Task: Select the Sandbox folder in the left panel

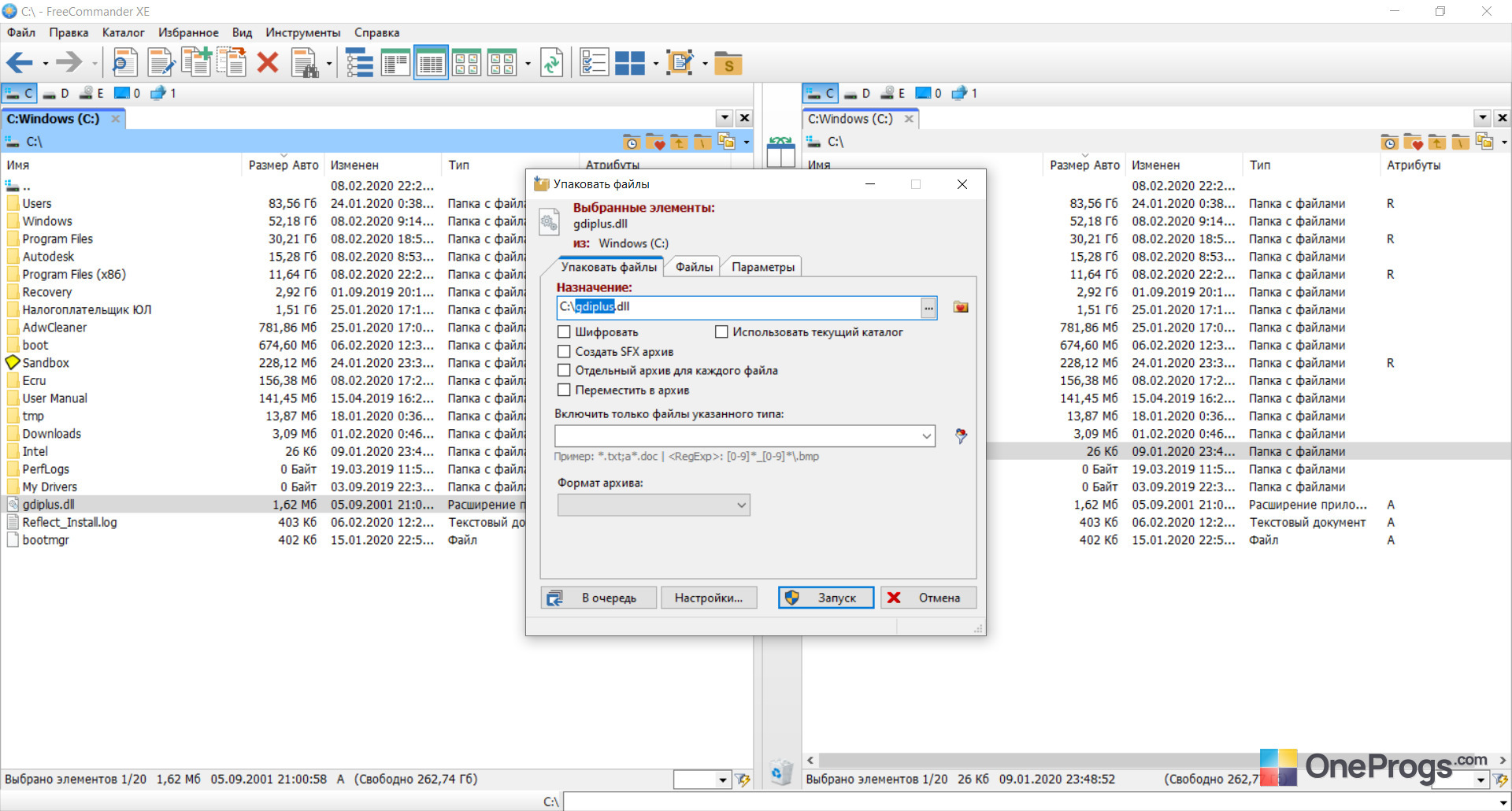Action: 46,363
